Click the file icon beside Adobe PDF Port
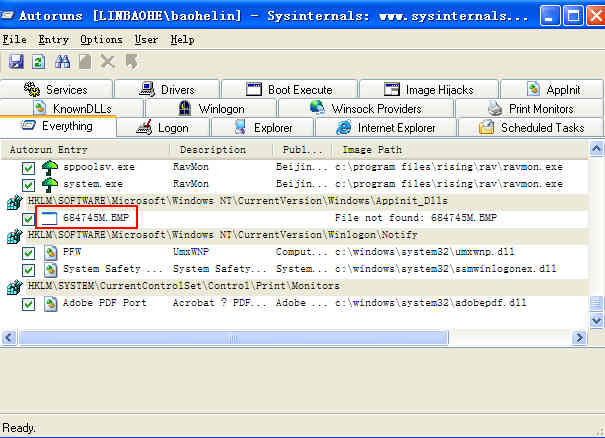The width and height of the screenshot is (605, 438). (50, 304)
